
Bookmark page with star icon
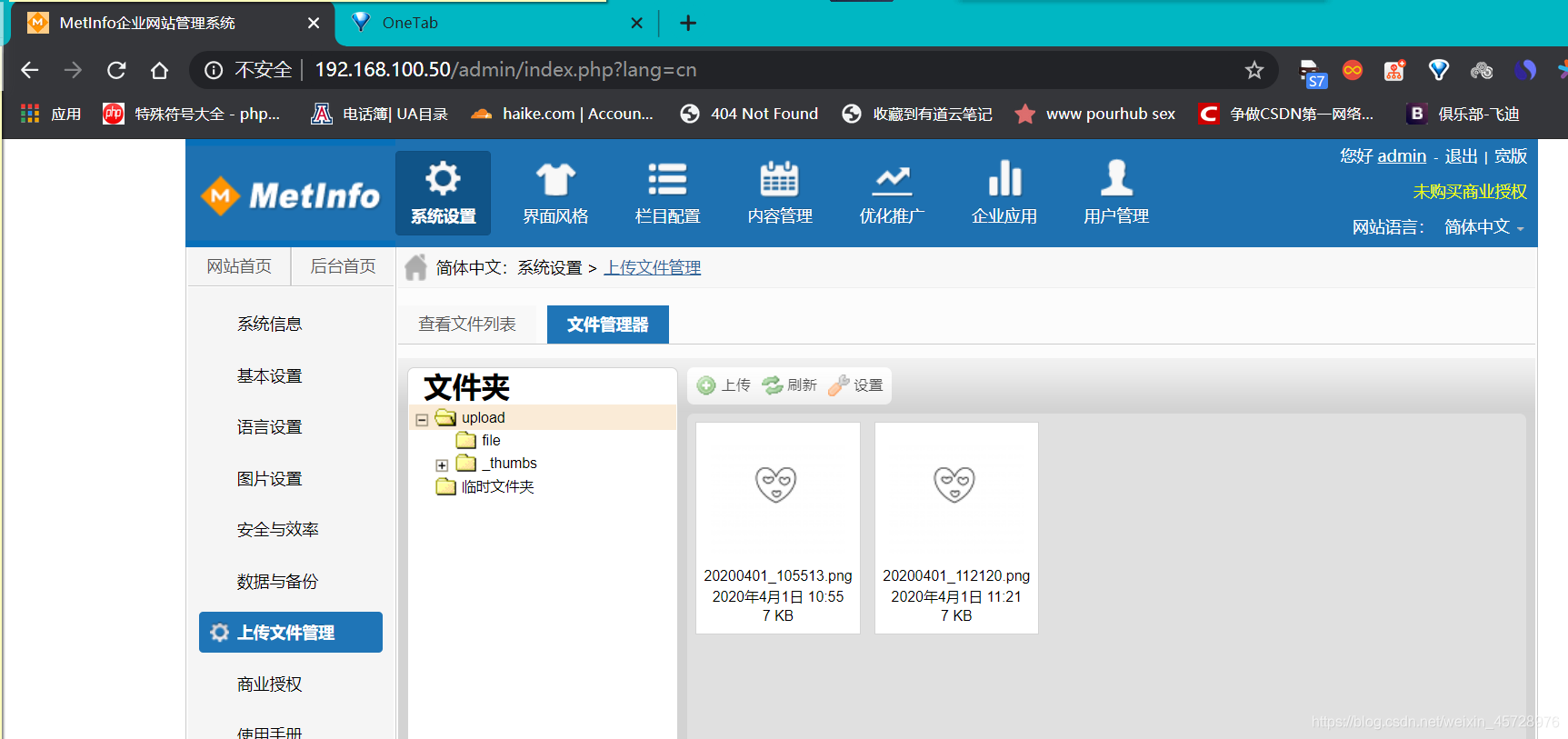(x=1254, y=70)
